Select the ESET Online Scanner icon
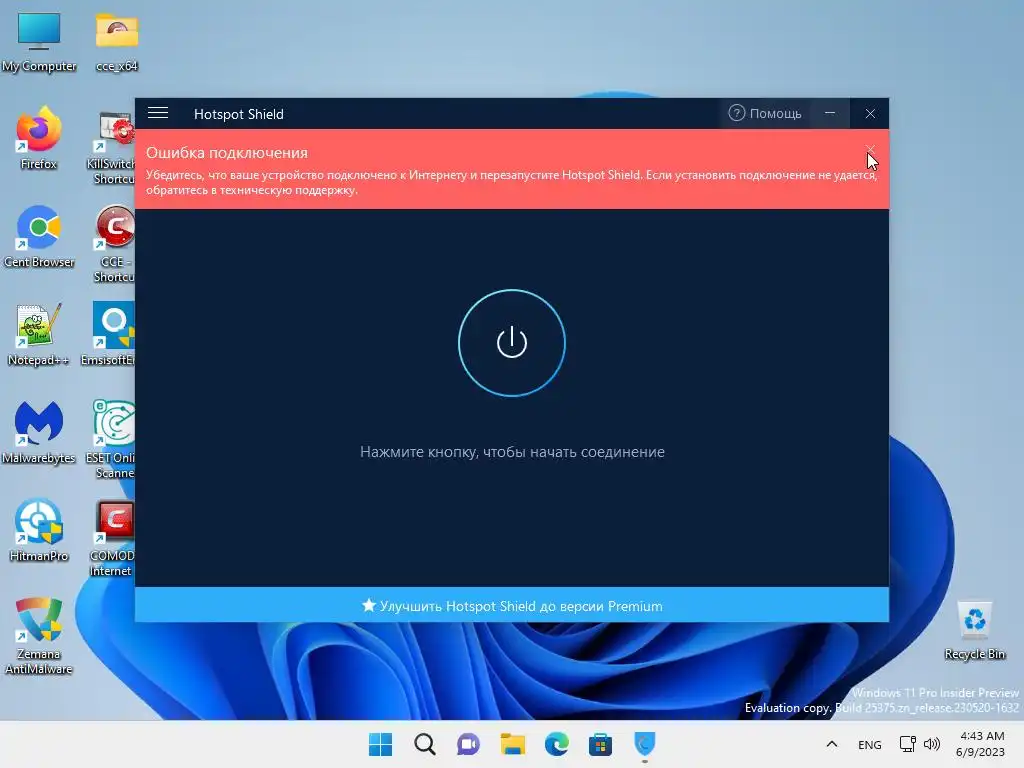 112,440
